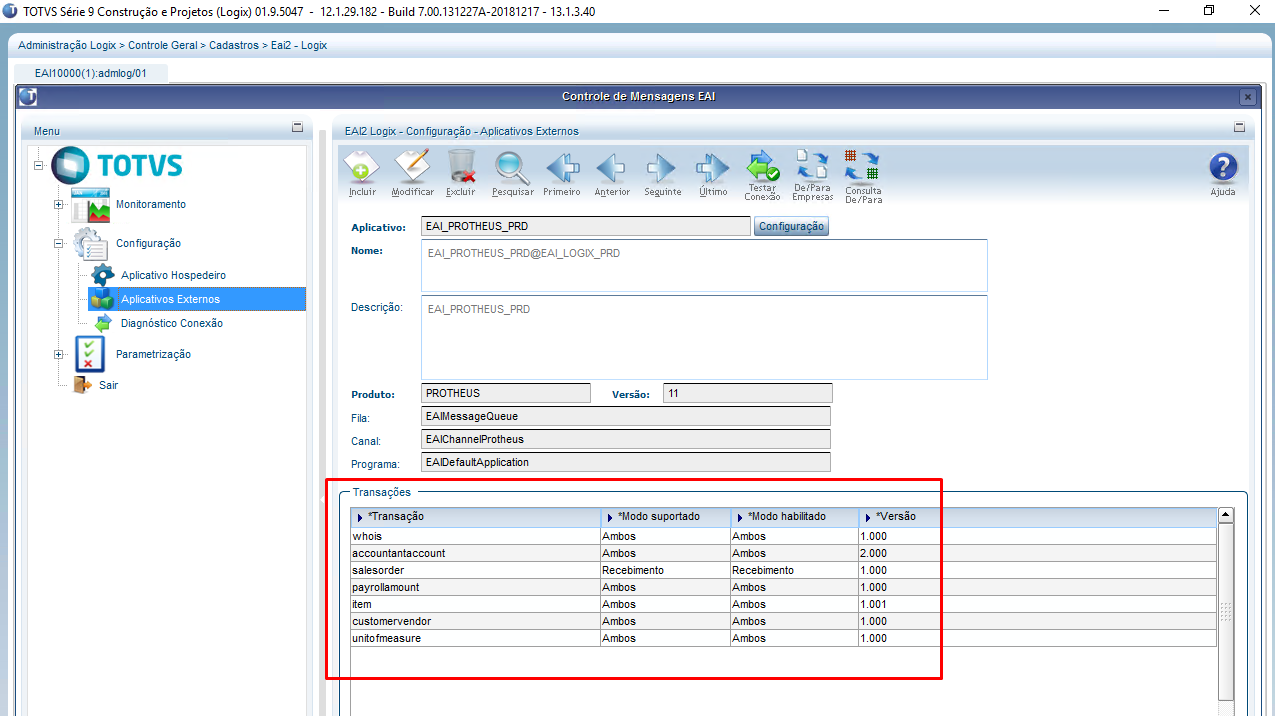This screenshot has height=716, width=1275.
Task: Click Testar Conexão icon
Action: pos(763,165)
